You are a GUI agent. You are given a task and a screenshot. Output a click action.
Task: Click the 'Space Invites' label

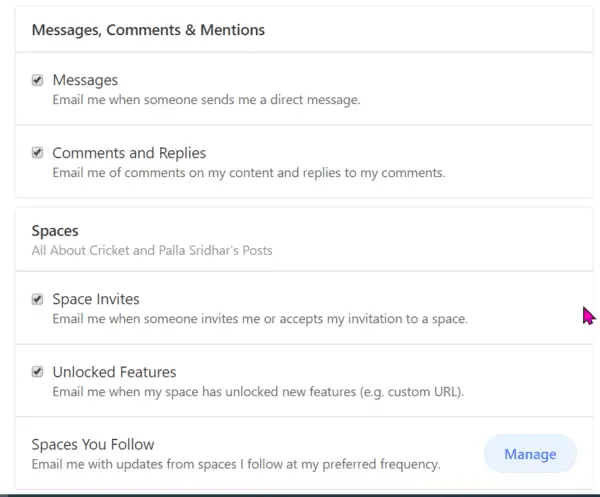tap(96, 299)
